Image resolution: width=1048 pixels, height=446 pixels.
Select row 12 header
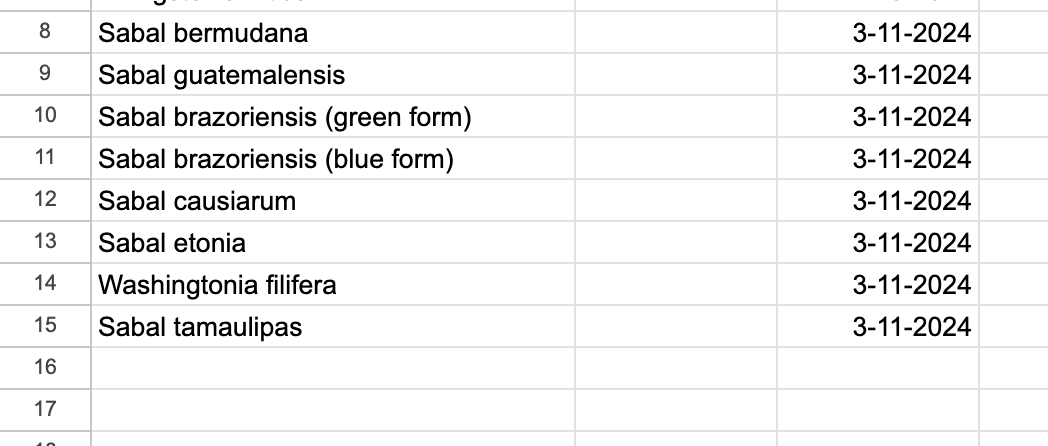pyautogui.click(x=45, y=200)
